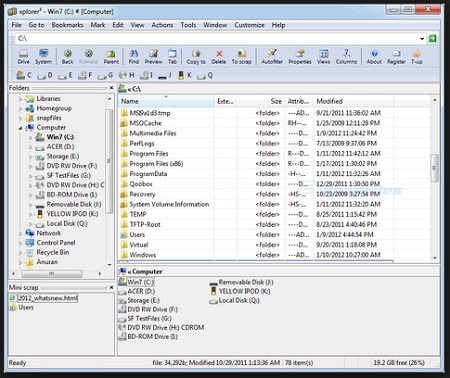The image size is (450, 378).
Task: Expand the Recycle Bin tree node
Action: 20,253
